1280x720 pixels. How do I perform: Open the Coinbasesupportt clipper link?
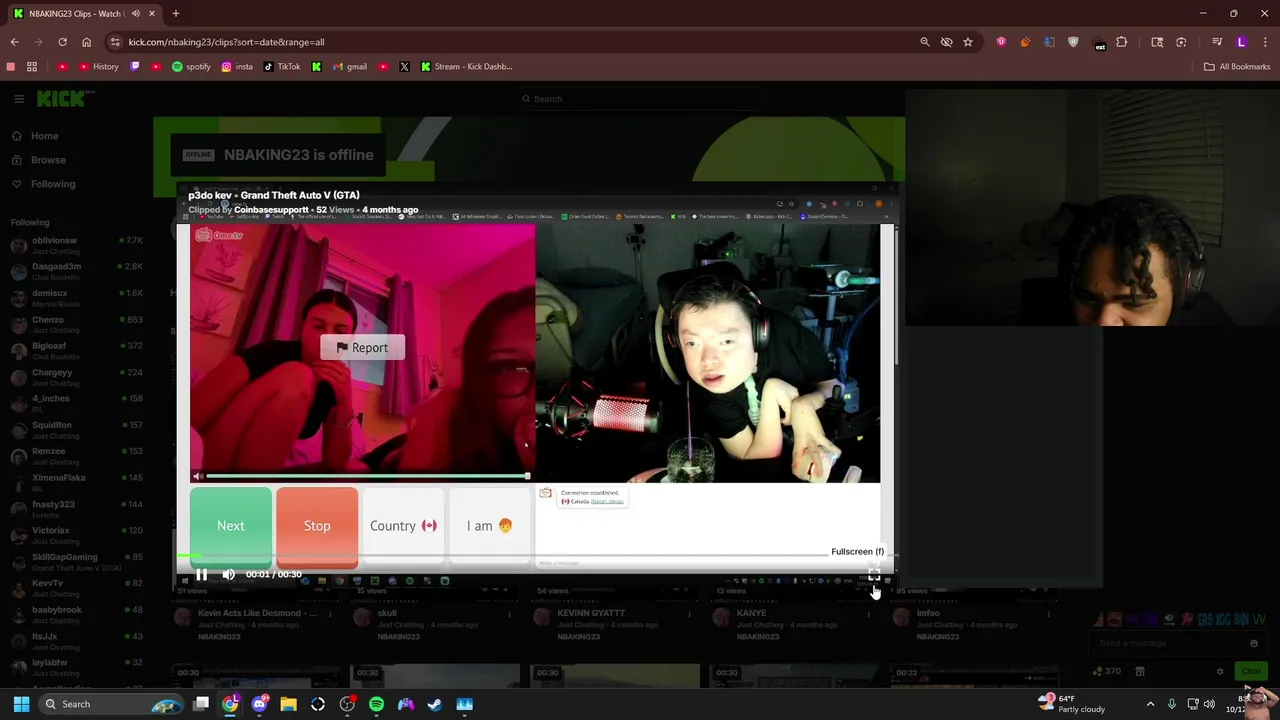[271, 210]
